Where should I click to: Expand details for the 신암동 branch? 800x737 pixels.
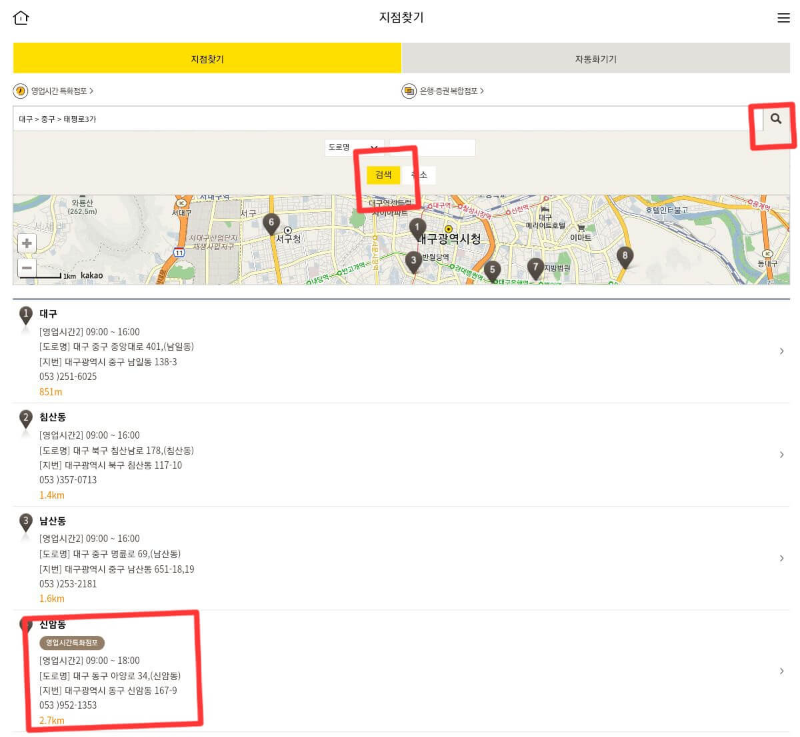[782, 672]
